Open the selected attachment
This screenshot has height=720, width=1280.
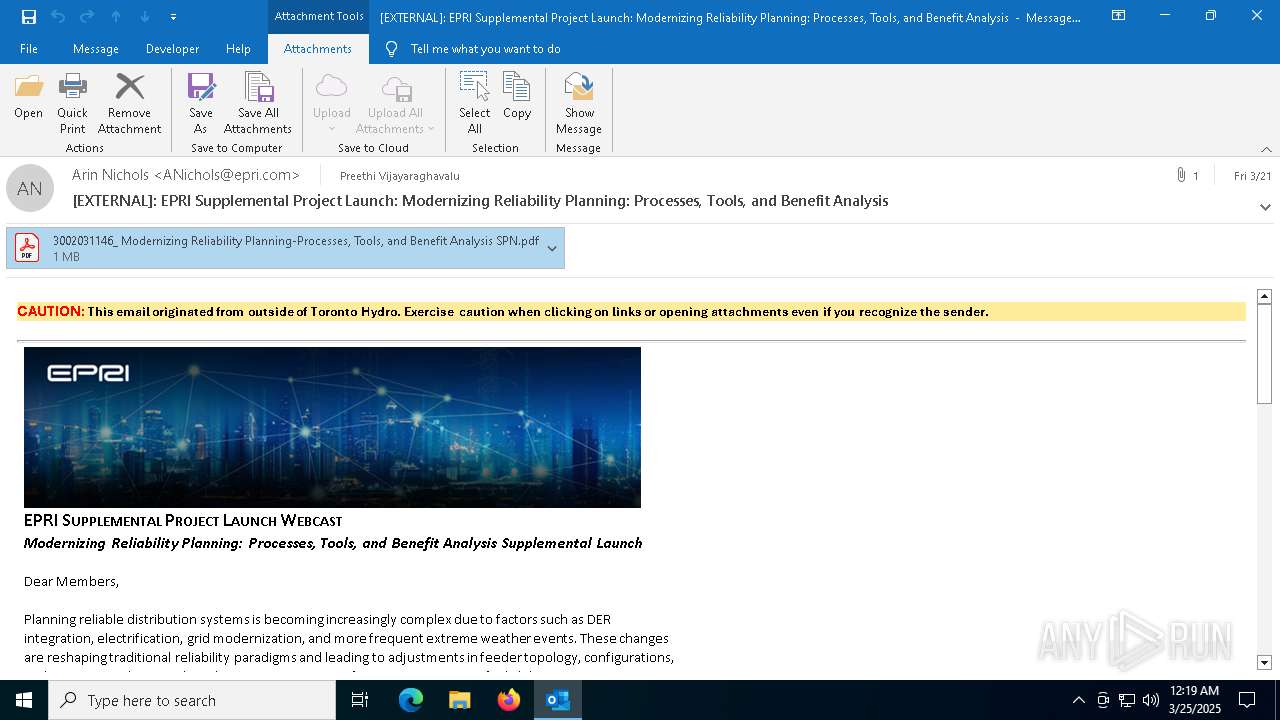pyautogui.click(x=28, y=97)
